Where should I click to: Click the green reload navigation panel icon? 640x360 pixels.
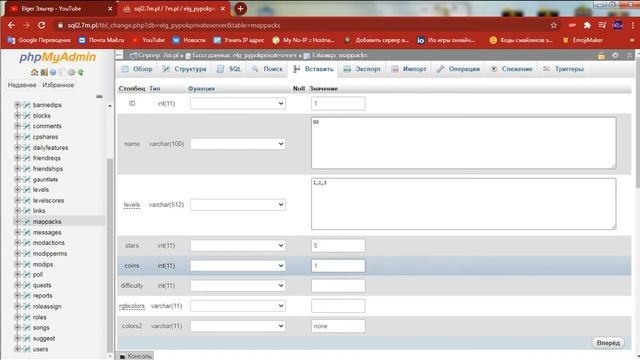click(x=81, y=72)
